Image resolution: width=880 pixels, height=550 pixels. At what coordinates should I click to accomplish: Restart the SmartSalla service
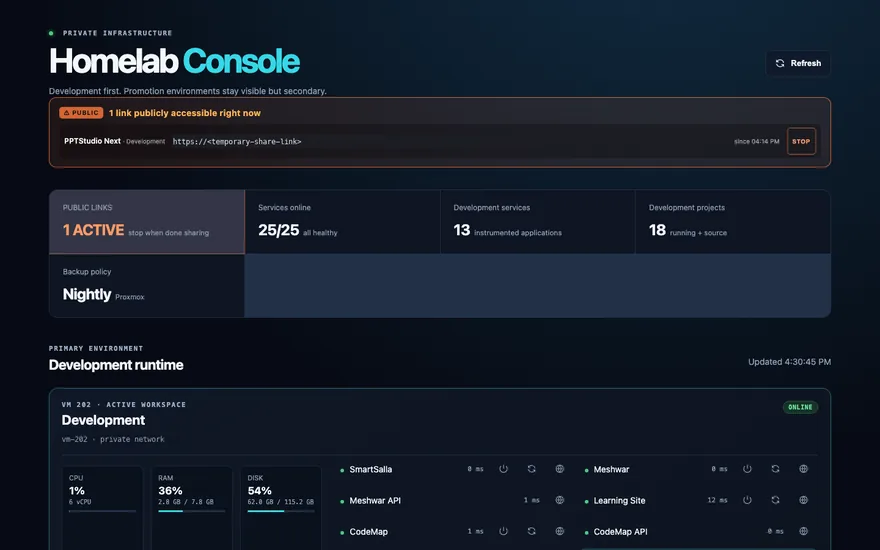pos(531,469)
